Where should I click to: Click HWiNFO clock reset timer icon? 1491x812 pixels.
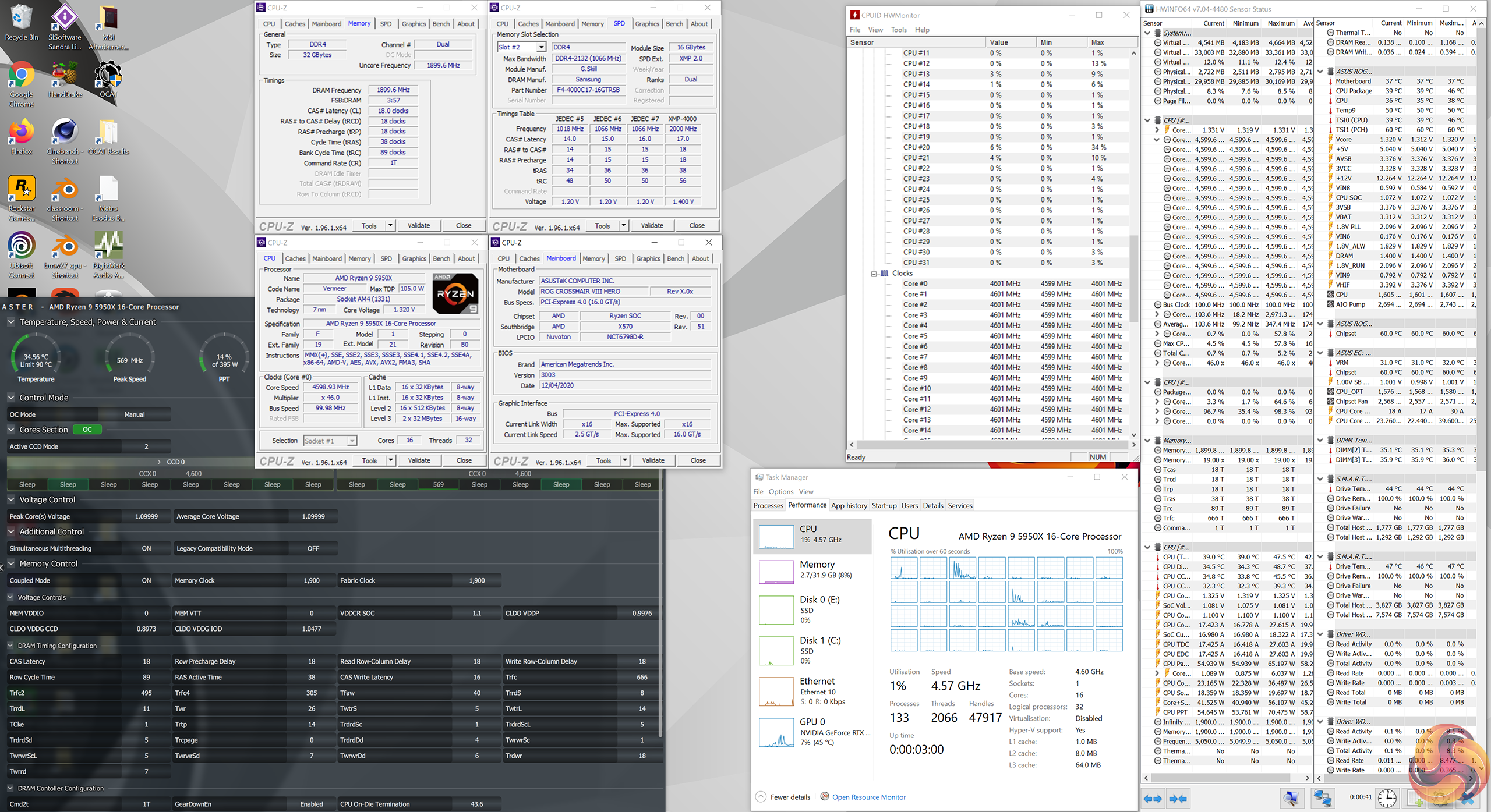1387,798
